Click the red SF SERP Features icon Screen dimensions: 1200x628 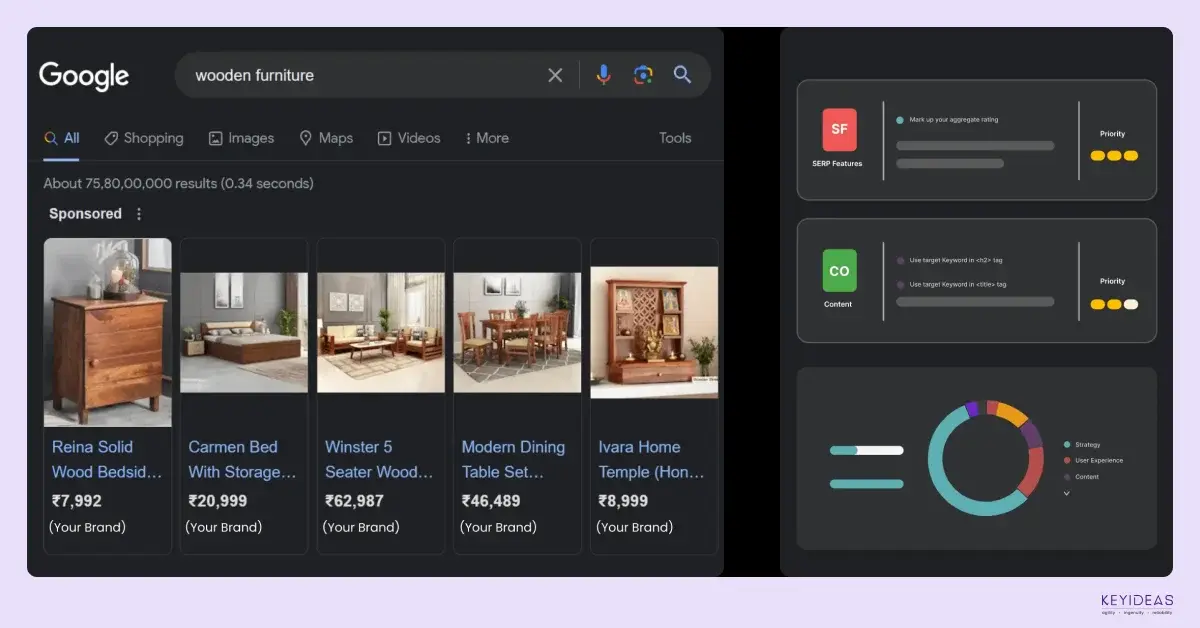pyautogui.click(x=839, y=130)
